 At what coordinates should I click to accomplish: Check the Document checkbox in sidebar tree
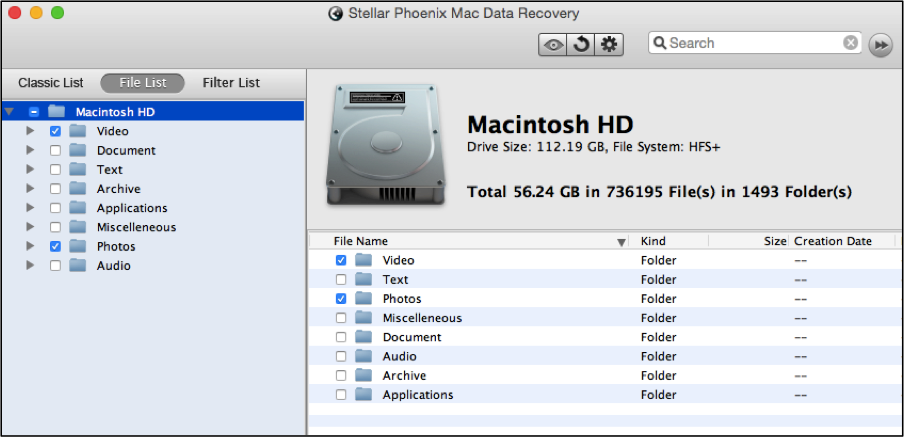55,150
